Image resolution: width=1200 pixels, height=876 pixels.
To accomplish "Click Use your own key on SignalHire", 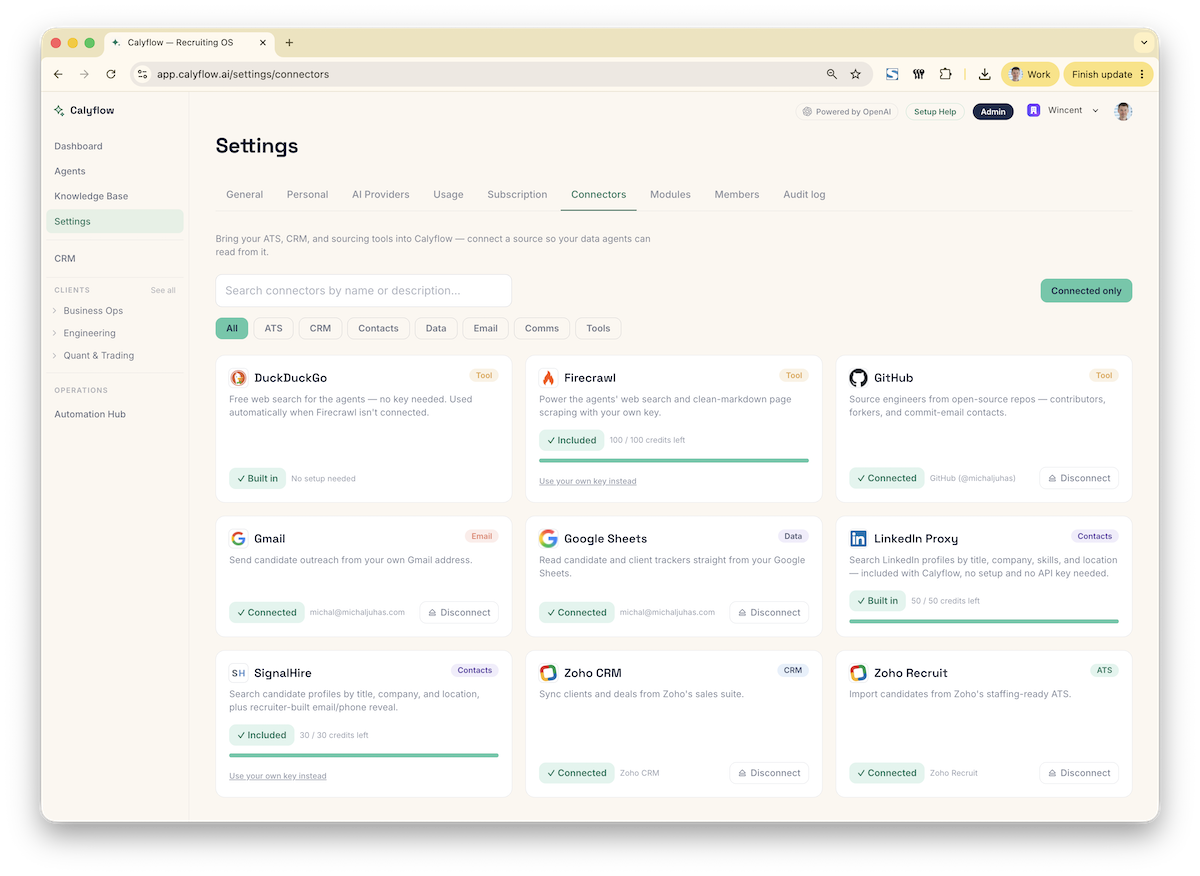I will [277, 776].
